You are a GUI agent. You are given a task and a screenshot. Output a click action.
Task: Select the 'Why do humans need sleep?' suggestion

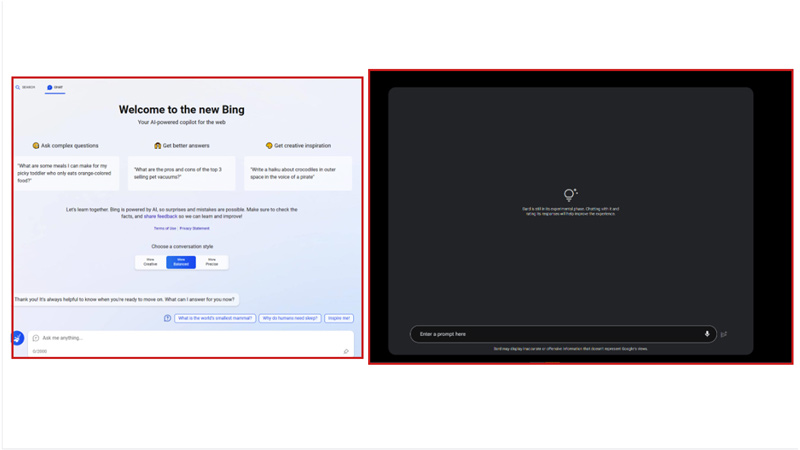(290, 318)
